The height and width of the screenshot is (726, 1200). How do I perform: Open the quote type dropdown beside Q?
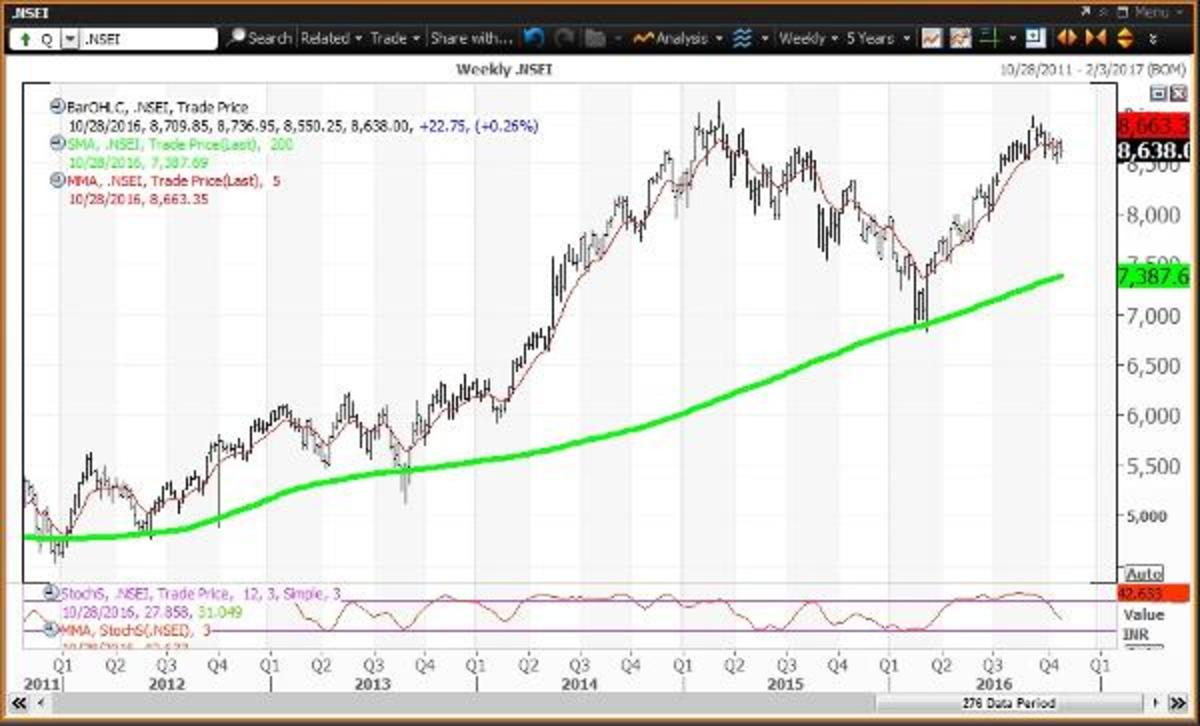(70, 39)
